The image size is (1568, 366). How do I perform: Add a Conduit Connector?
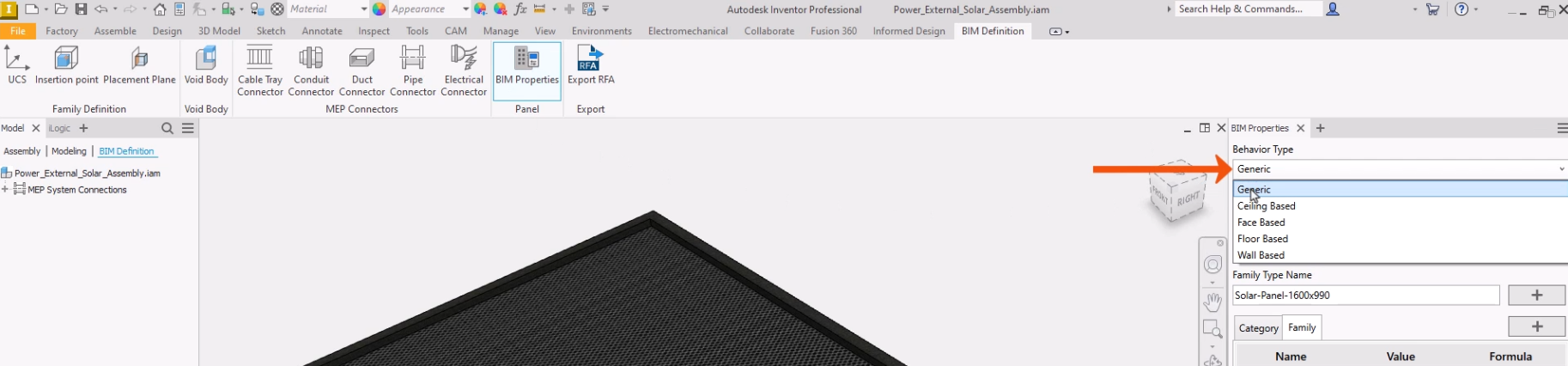point(311,70)
